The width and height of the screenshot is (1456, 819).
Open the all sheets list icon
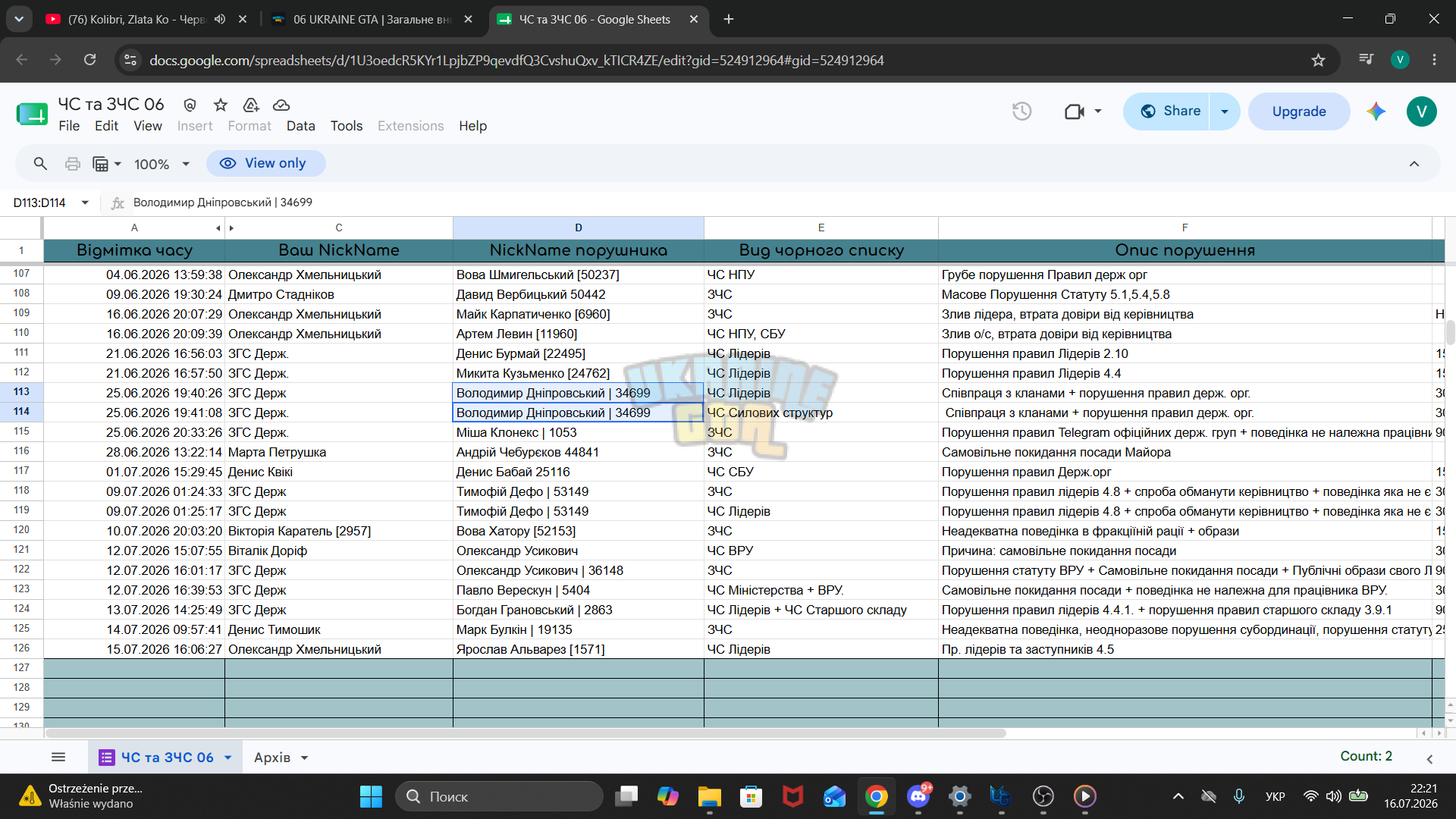click(x=58, y=757)
